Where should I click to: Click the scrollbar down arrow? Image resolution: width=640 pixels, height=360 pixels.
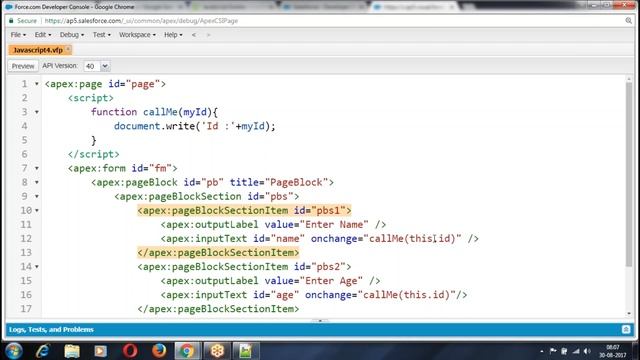(x=629, y=313)
